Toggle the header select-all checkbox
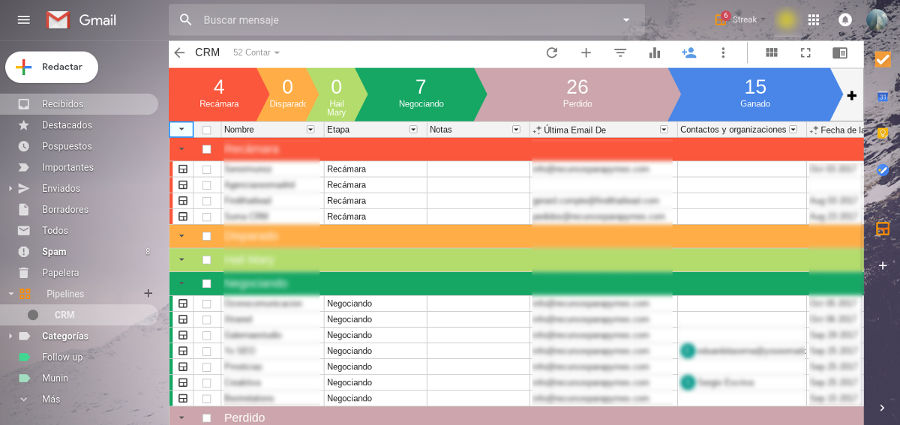 tap(207, 130)
